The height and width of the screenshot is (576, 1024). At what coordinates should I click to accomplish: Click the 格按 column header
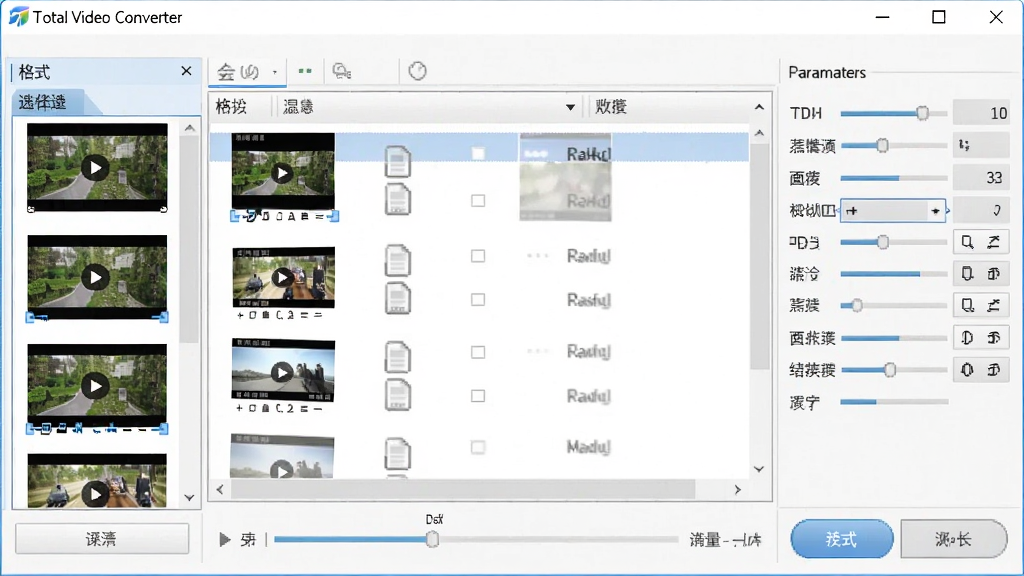click(231, 107)
